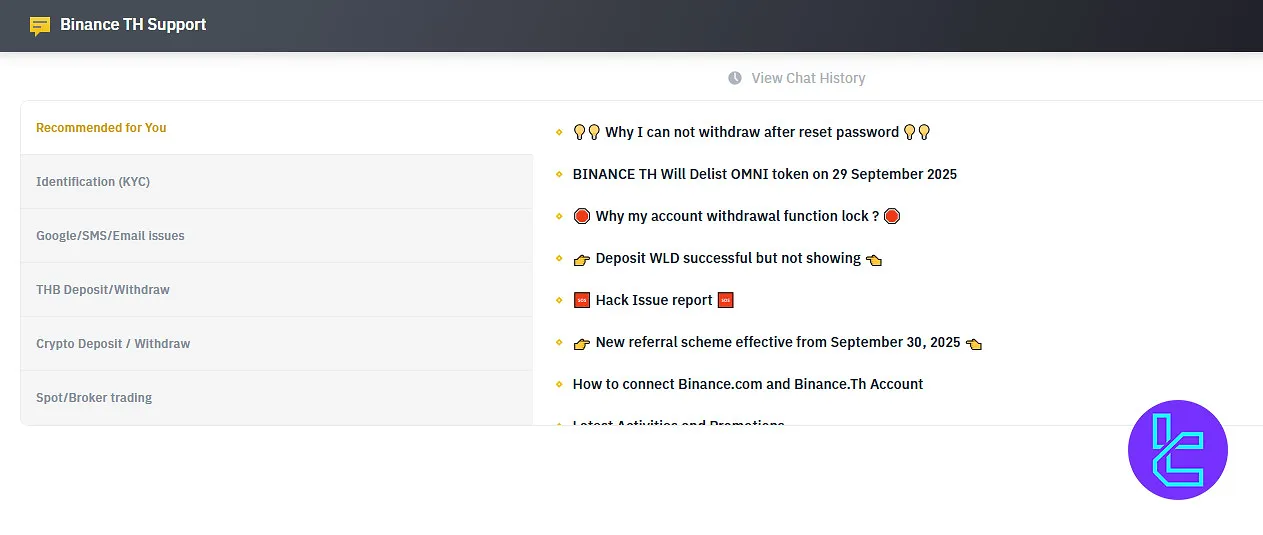
Task: Open View Chat History
Action: pos(808,78)
